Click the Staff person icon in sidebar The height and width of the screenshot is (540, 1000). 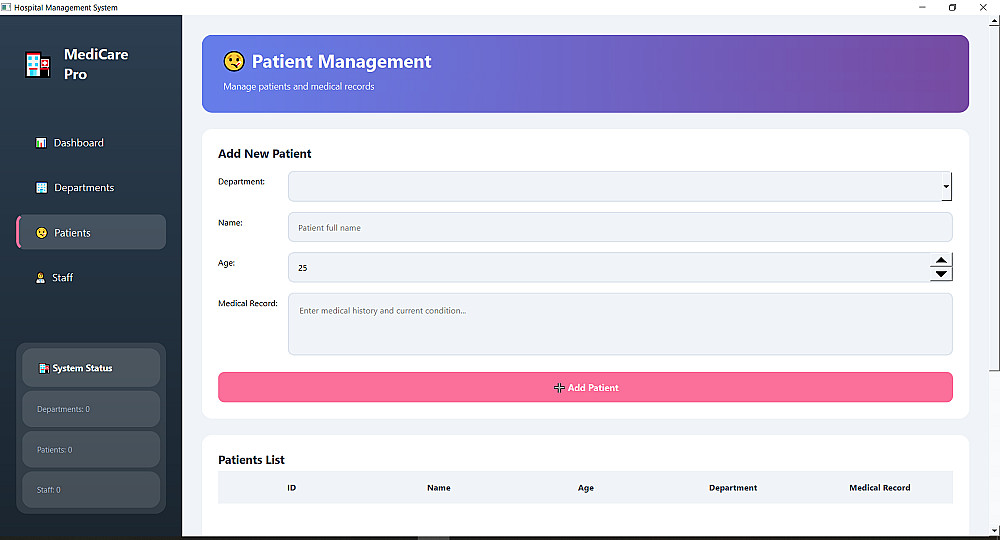[x=41, y=278]
